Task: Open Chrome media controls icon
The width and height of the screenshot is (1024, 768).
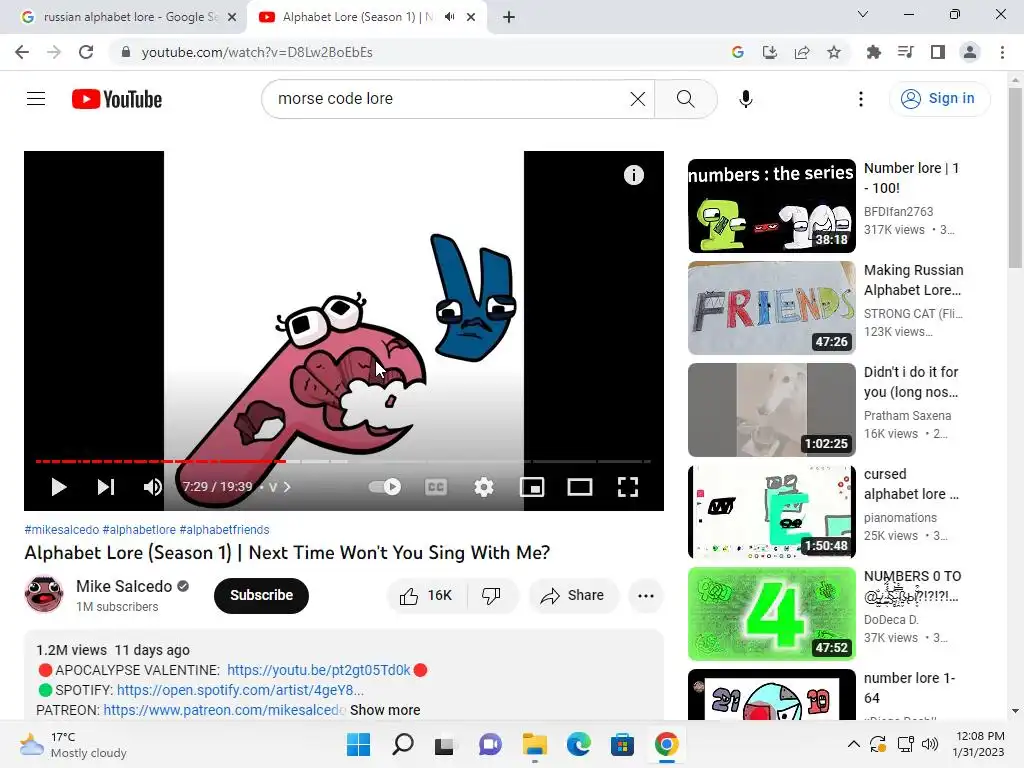Action: [x=905, y=52]
